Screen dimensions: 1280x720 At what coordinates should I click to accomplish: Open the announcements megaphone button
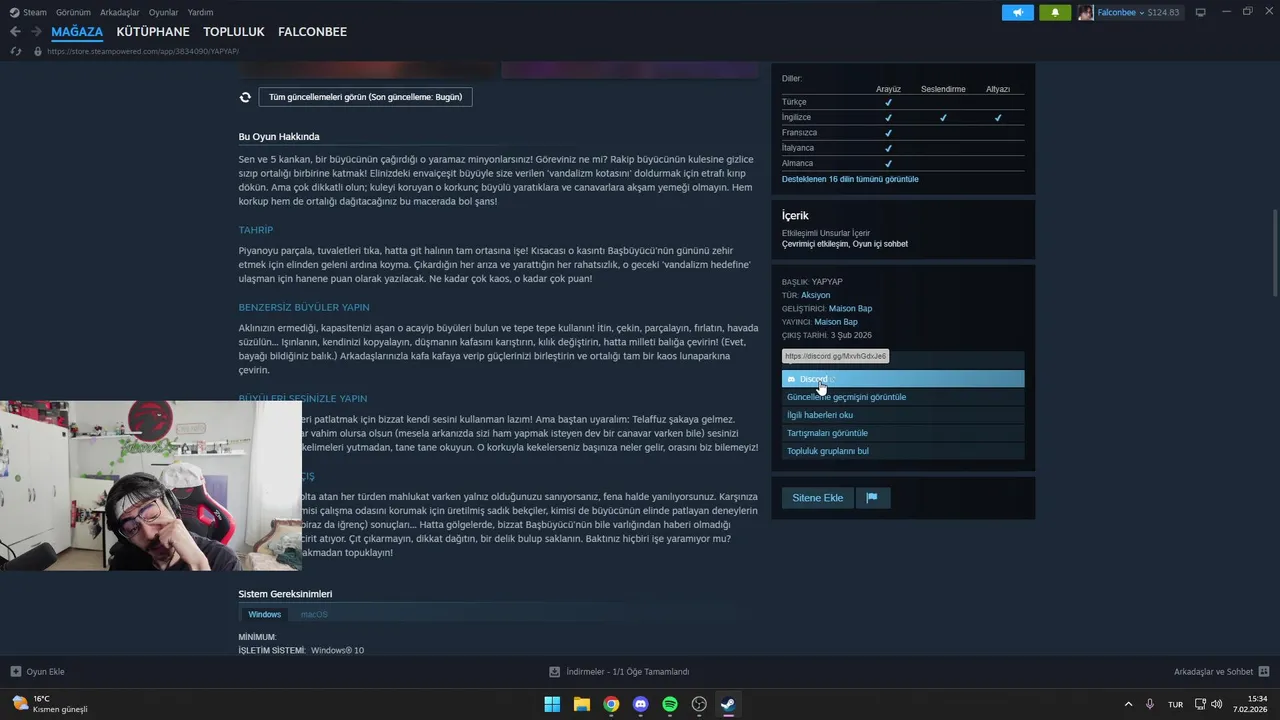click(x=1018, y=12)
